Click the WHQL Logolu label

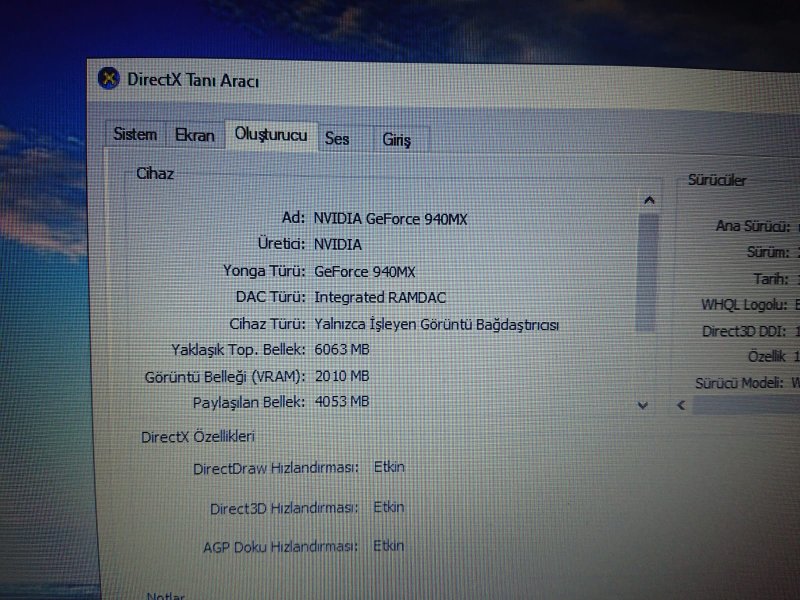(x=744, y=305)
